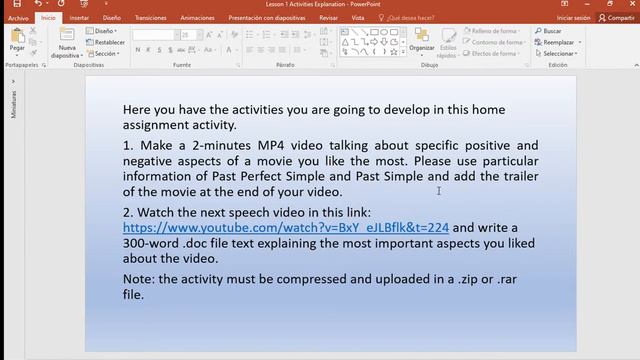
Task: Click the Compartir share button
Action: point(617,18)
